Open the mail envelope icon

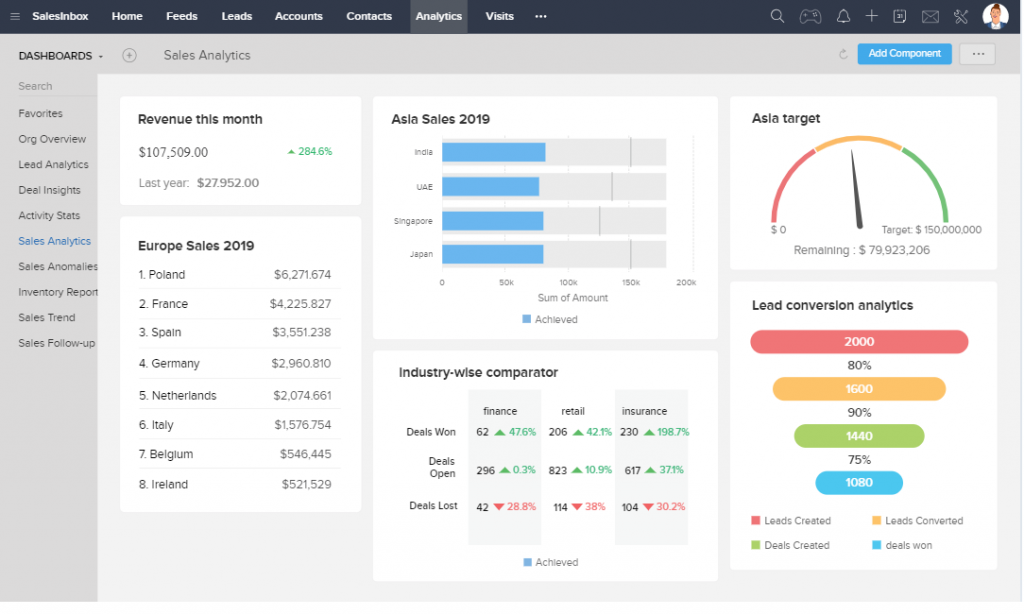click(x=930, y=16)
